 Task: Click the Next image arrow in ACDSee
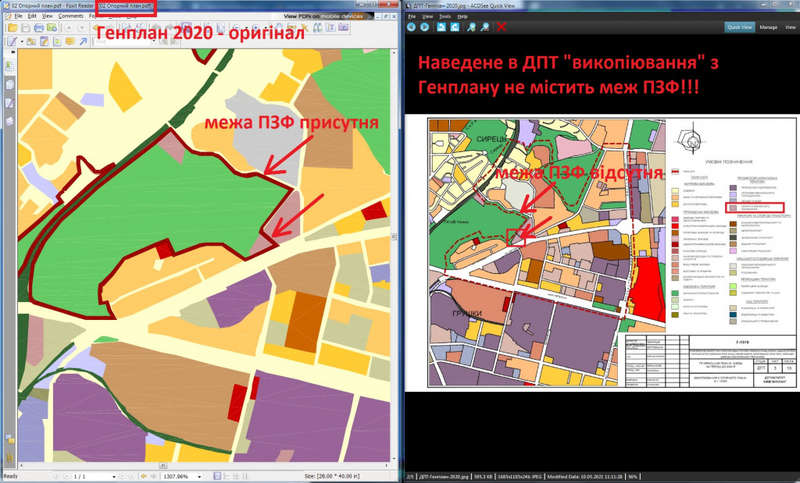tap(424, 27)
